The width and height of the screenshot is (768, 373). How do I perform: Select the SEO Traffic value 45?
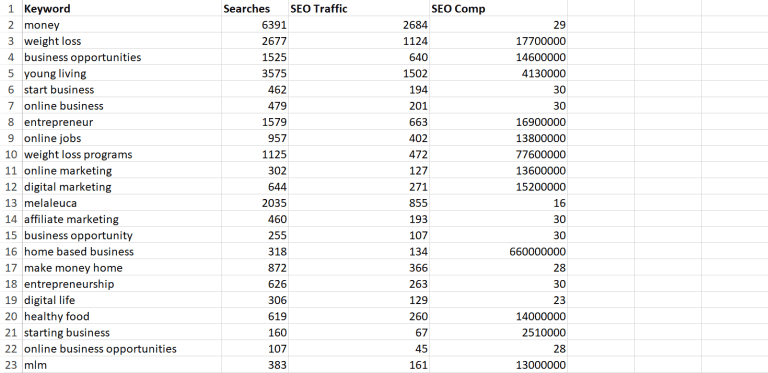click(x=359, y=348)
